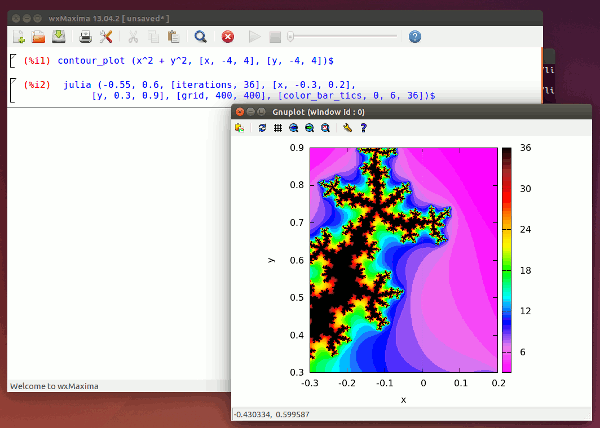Image resolution: width=600 pixels, height=428 pixels.
Task: Open wxMaxima configuration tools icon
Action: tap(106, 37)
